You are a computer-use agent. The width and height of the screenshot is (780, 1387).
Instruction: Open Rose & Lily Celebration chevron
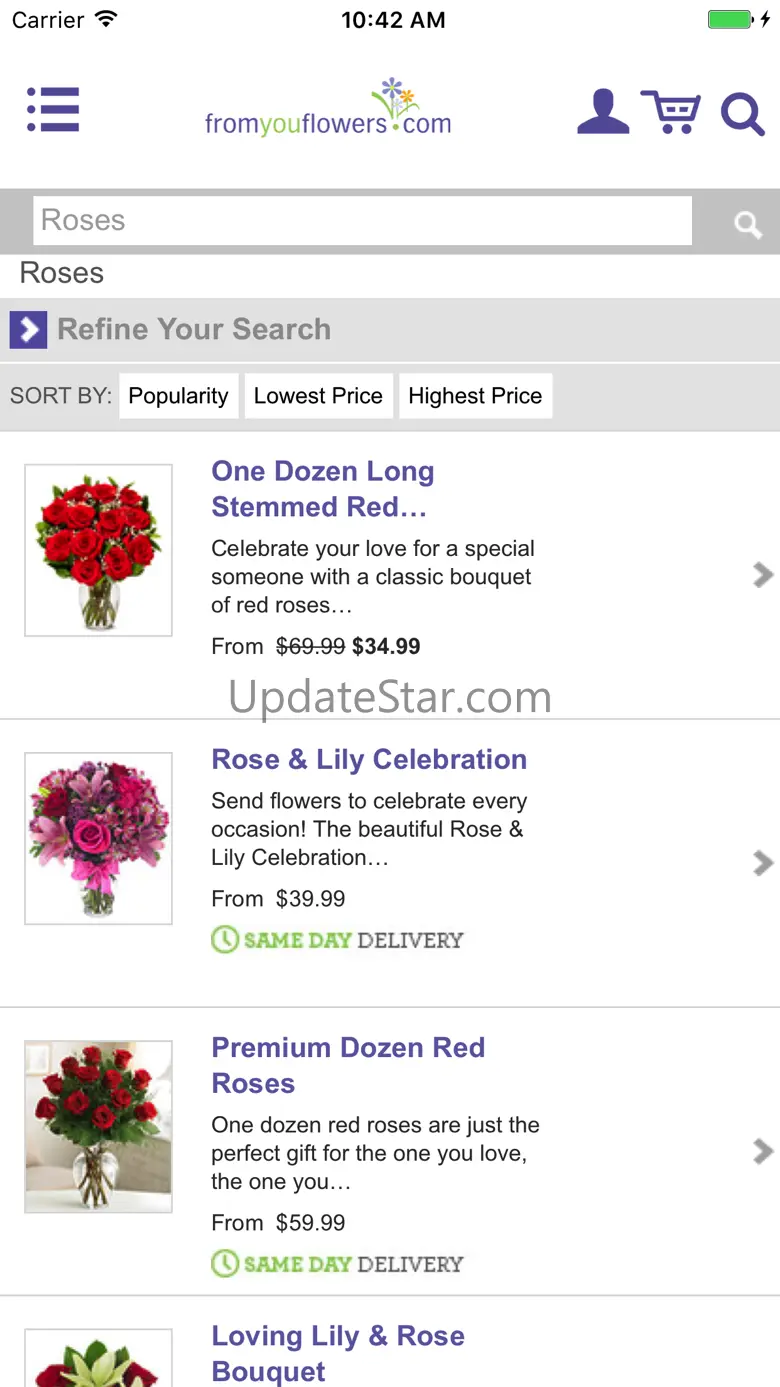point(763,862)
